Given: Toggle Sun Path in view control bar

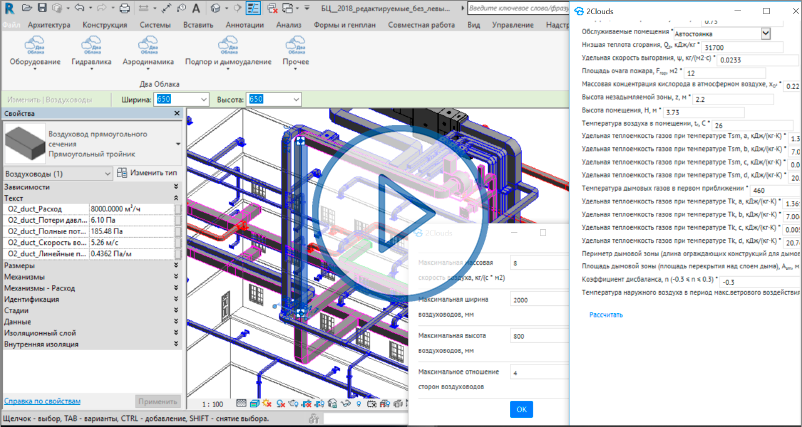Looking at the screenshot, I should [266, 403].
